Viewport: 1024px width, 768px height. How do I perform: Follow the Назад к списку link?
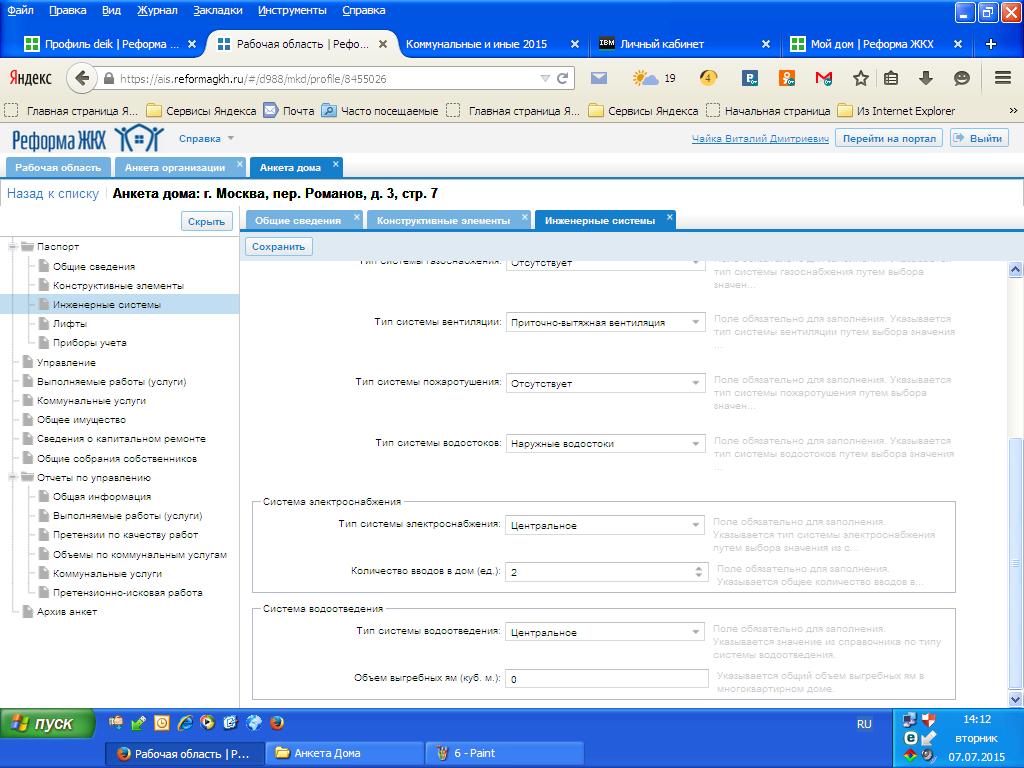tap(53, 194)
